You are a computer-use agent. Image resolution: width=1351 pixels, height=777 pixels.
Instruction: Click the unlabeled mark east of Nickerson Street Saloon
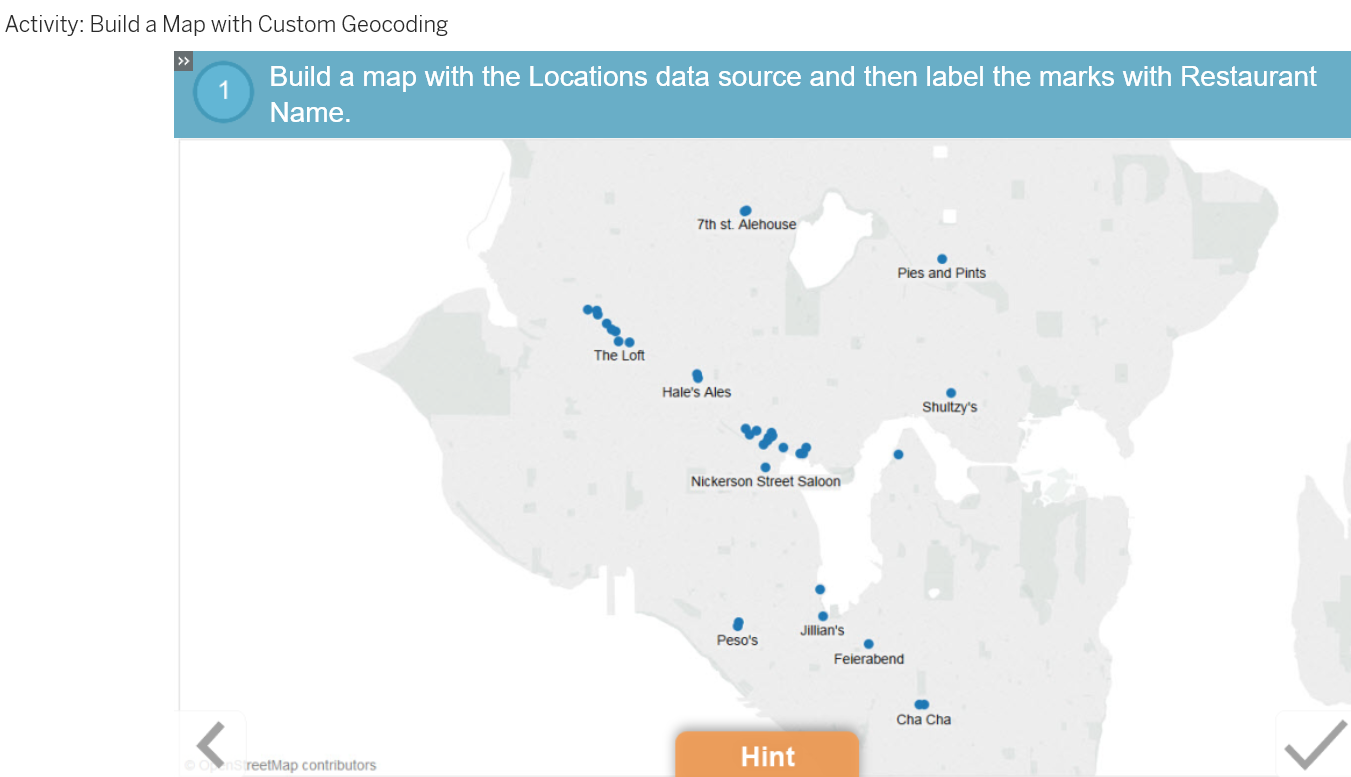pyautogui.click(x=897, y=453)
